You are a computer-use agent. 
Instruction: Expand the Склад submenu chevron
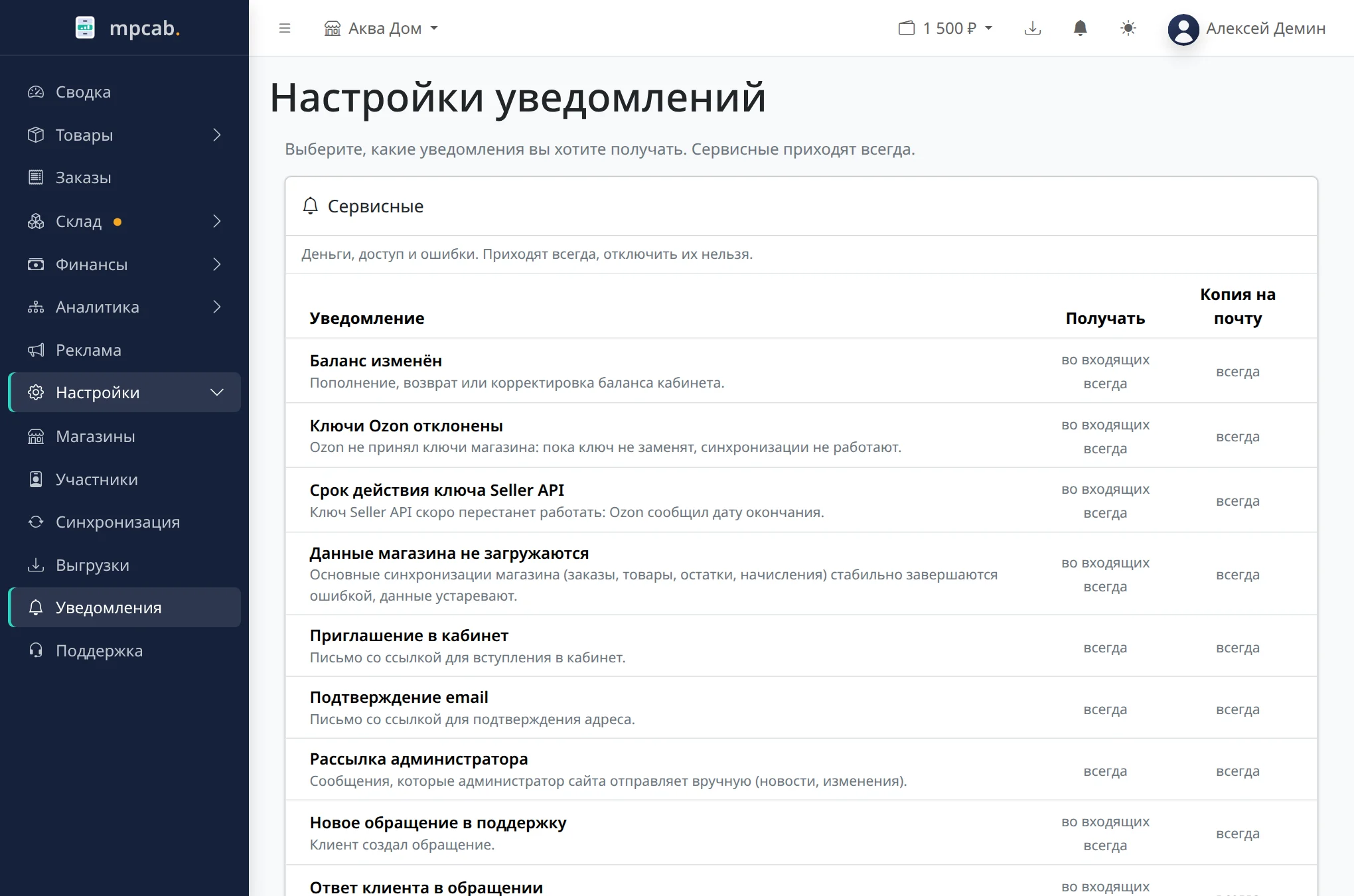217,221
